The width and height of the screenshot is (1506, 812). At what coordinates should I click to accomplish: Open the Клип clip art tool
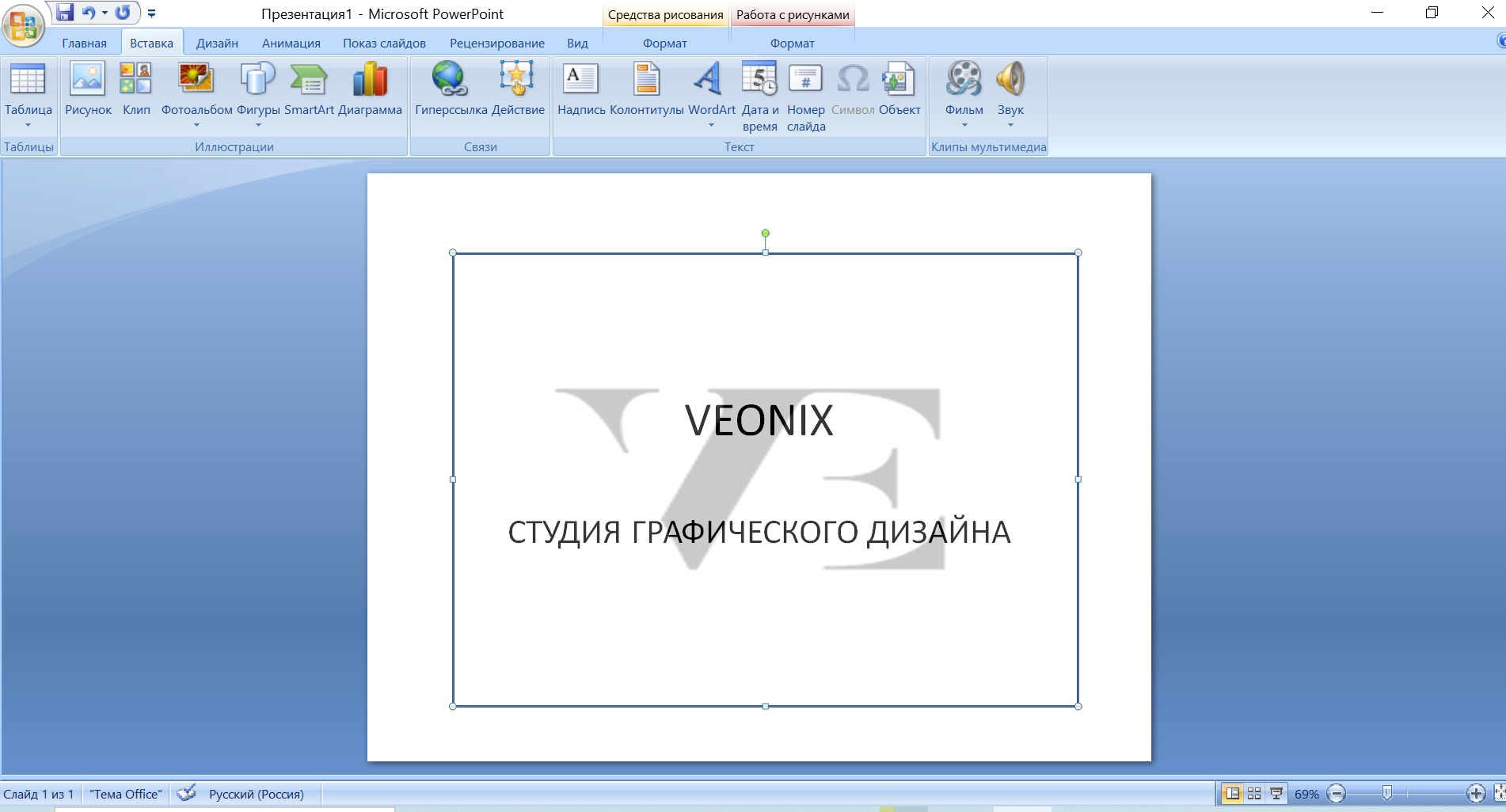(x=136, y=89)
